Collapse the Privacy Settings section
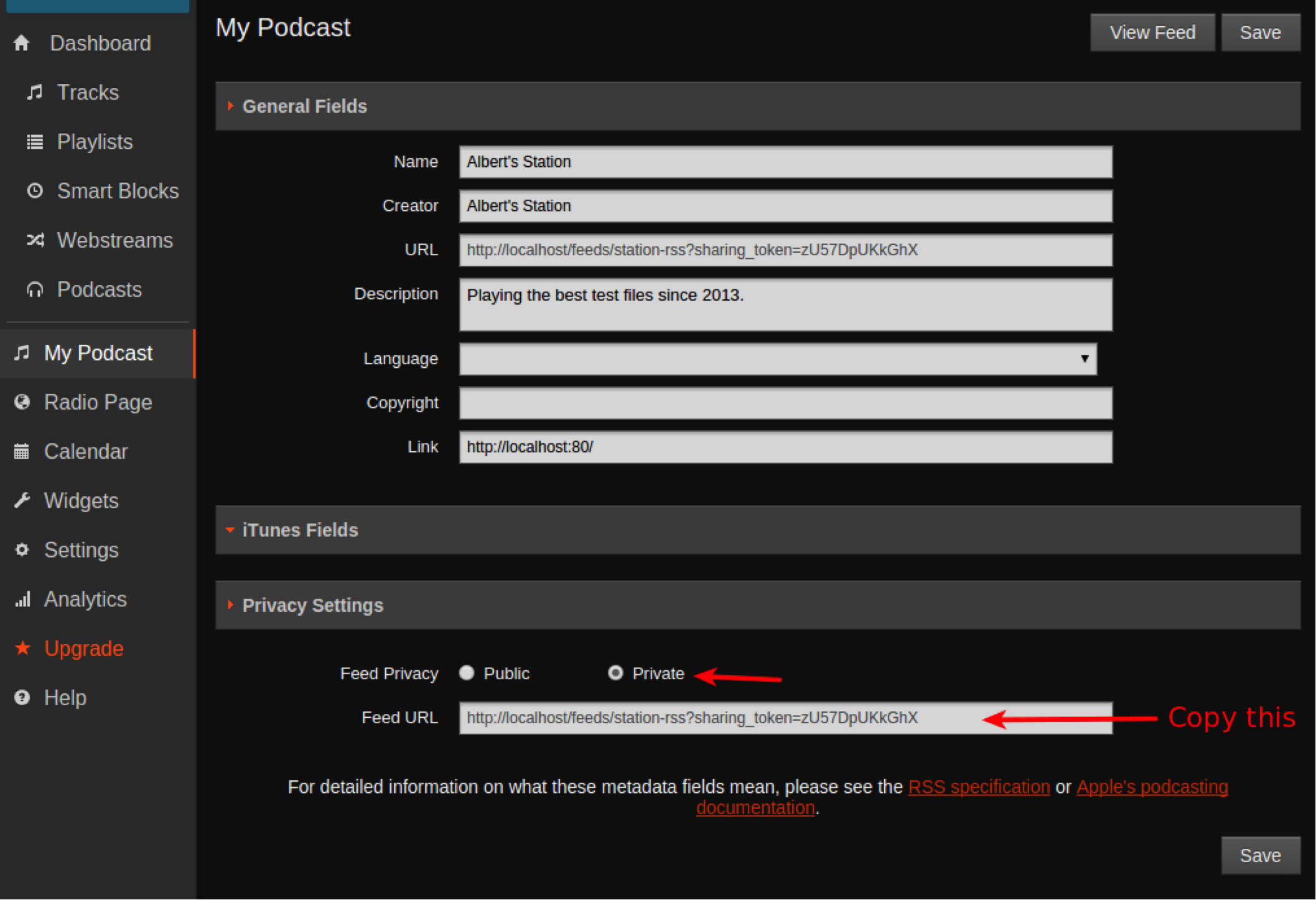Image resolution: width=1316 pixels, height=900 pixels. pyautogui.click(x=312, y=606)
